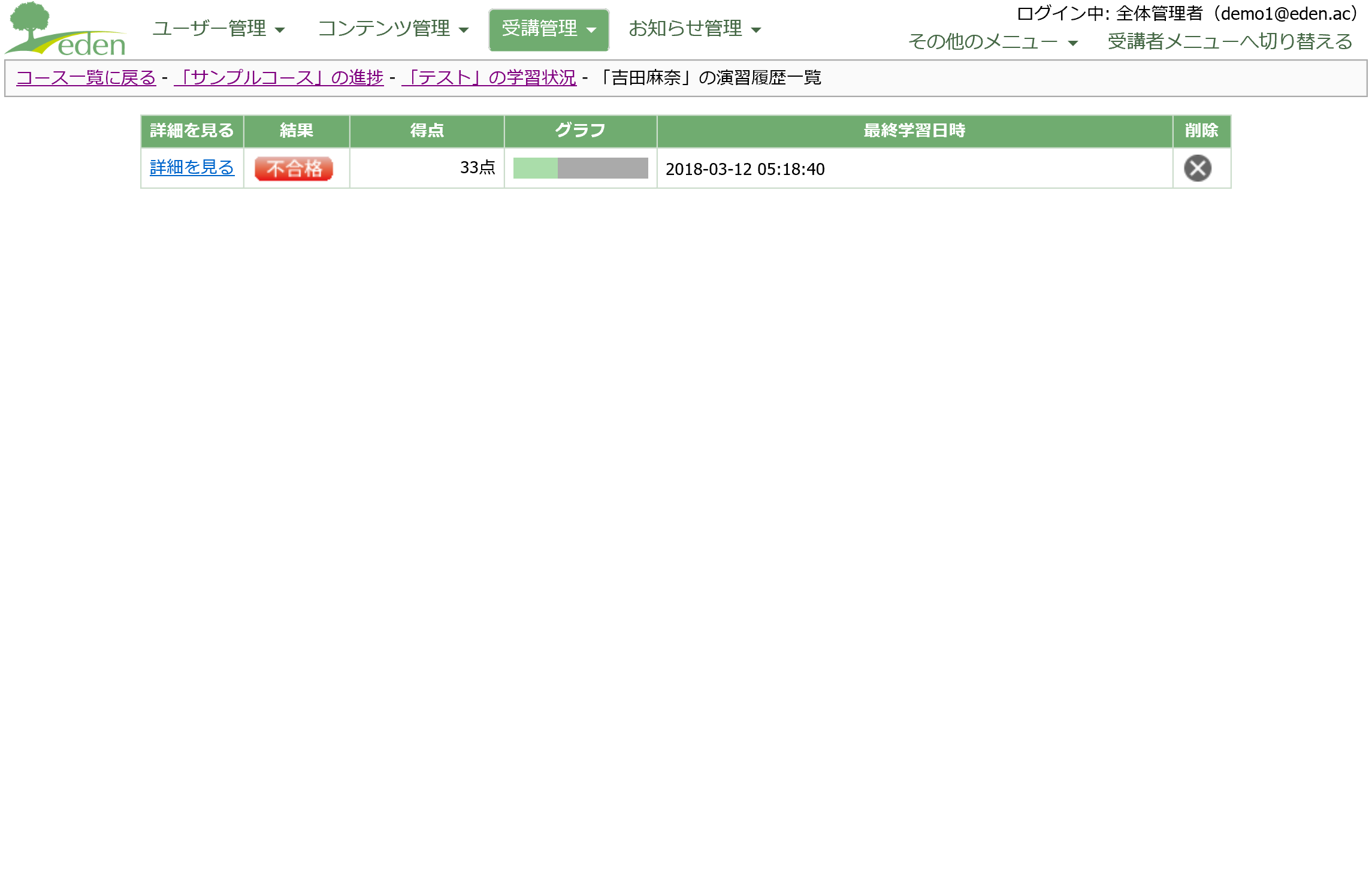
Task: Click the score progress bar graph
Action: click(x=581, y=168)
